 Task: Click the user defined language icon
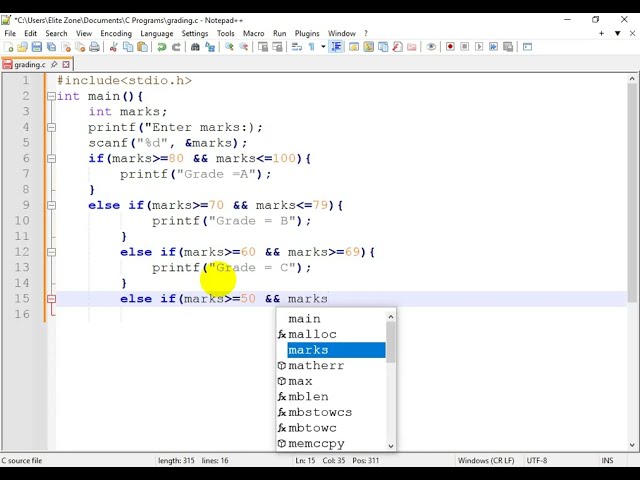[353, 47]
